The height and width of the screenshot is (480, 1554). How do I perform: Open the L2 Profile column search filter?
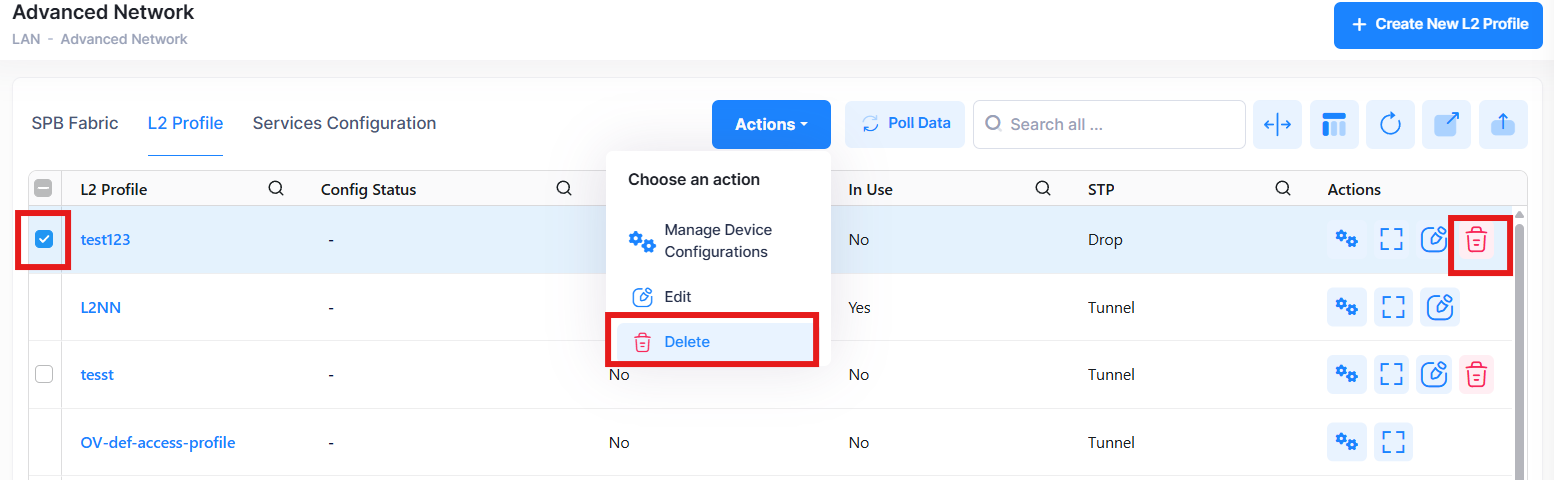pyautogui.click(x=277, y=189)
